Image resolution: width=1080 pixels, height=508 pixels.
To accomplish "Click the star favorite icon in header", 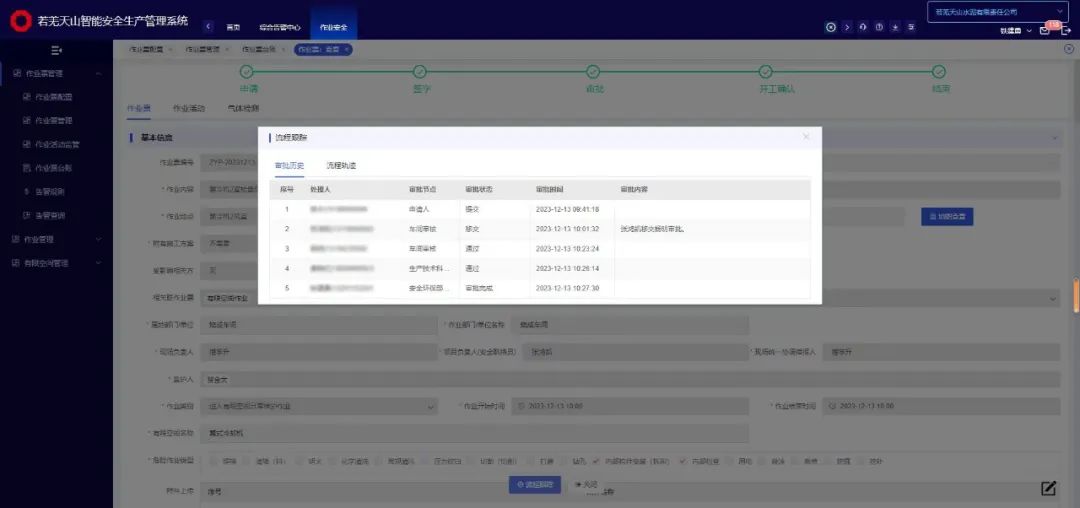I will tap(894, 27).
